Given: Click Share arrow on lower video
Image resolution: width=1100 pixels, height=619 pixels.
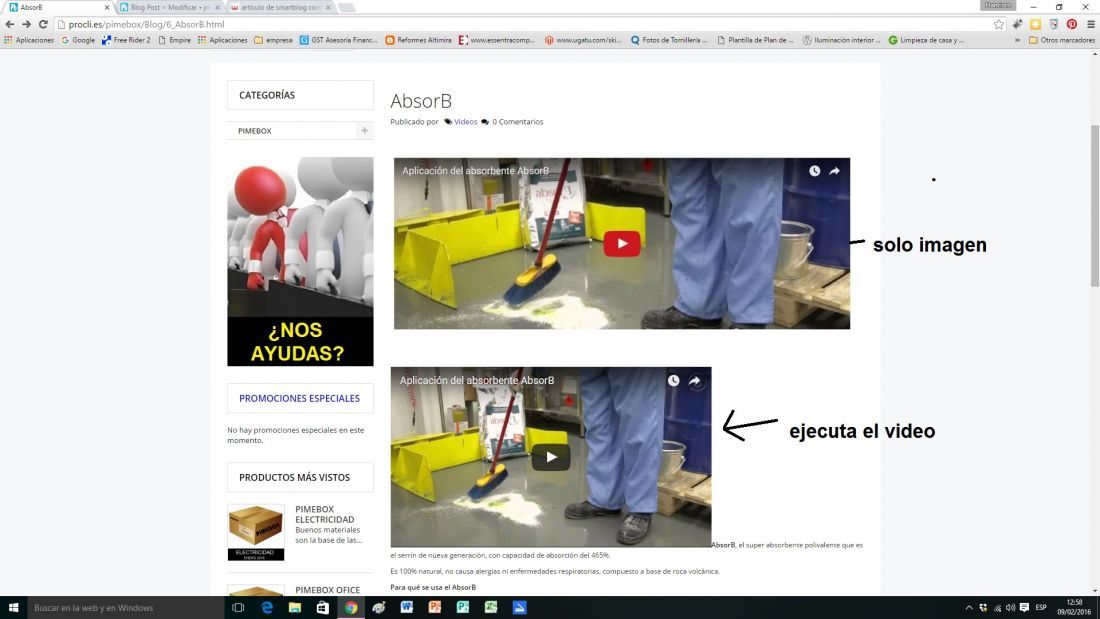Looking at the screenshot, I should [695, 380].
